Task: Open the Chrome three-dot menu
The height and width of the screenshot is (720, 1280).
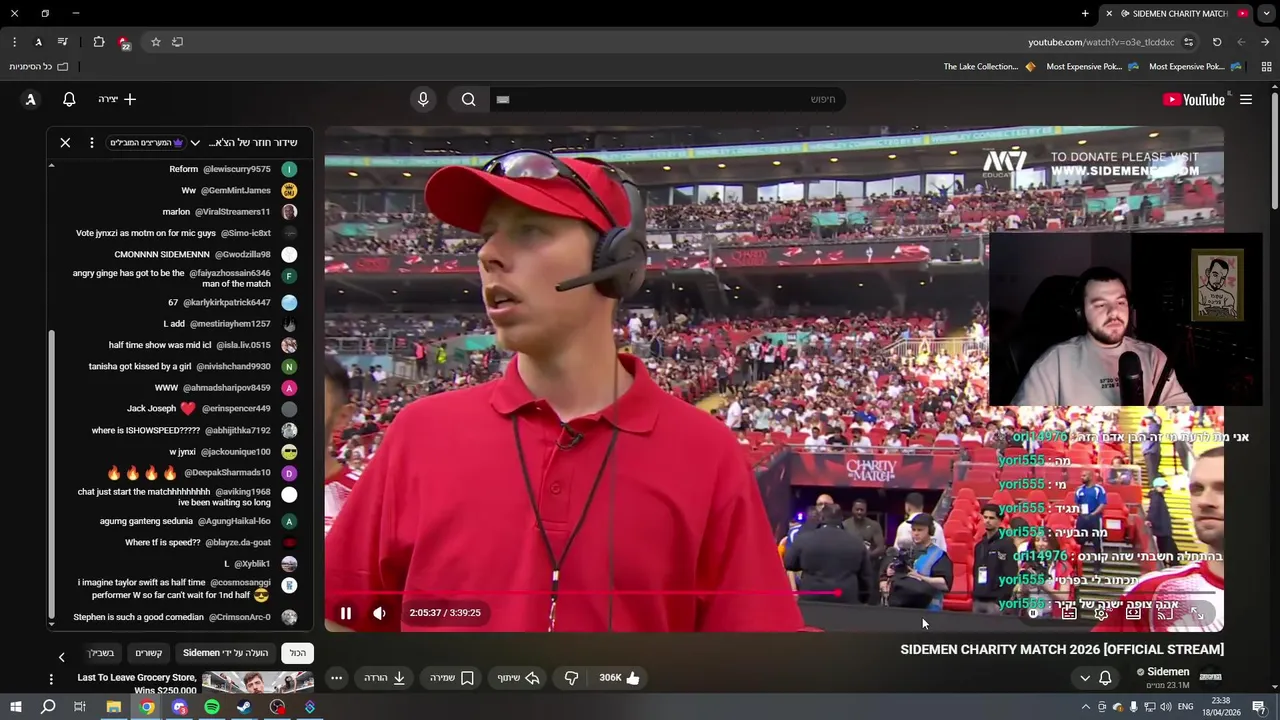Action: click(14, 42)
